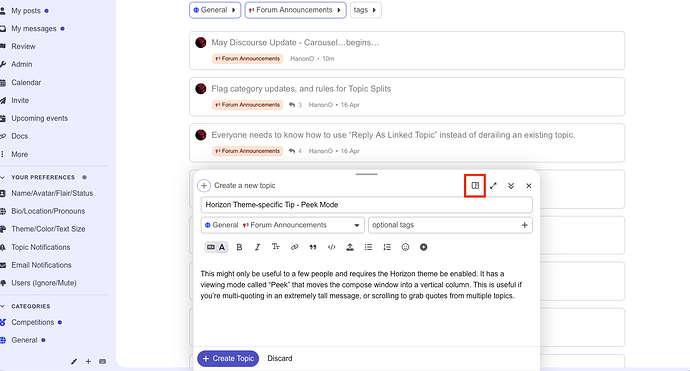Click avatar beside May Discourse Update topic

tap(201, 43)
